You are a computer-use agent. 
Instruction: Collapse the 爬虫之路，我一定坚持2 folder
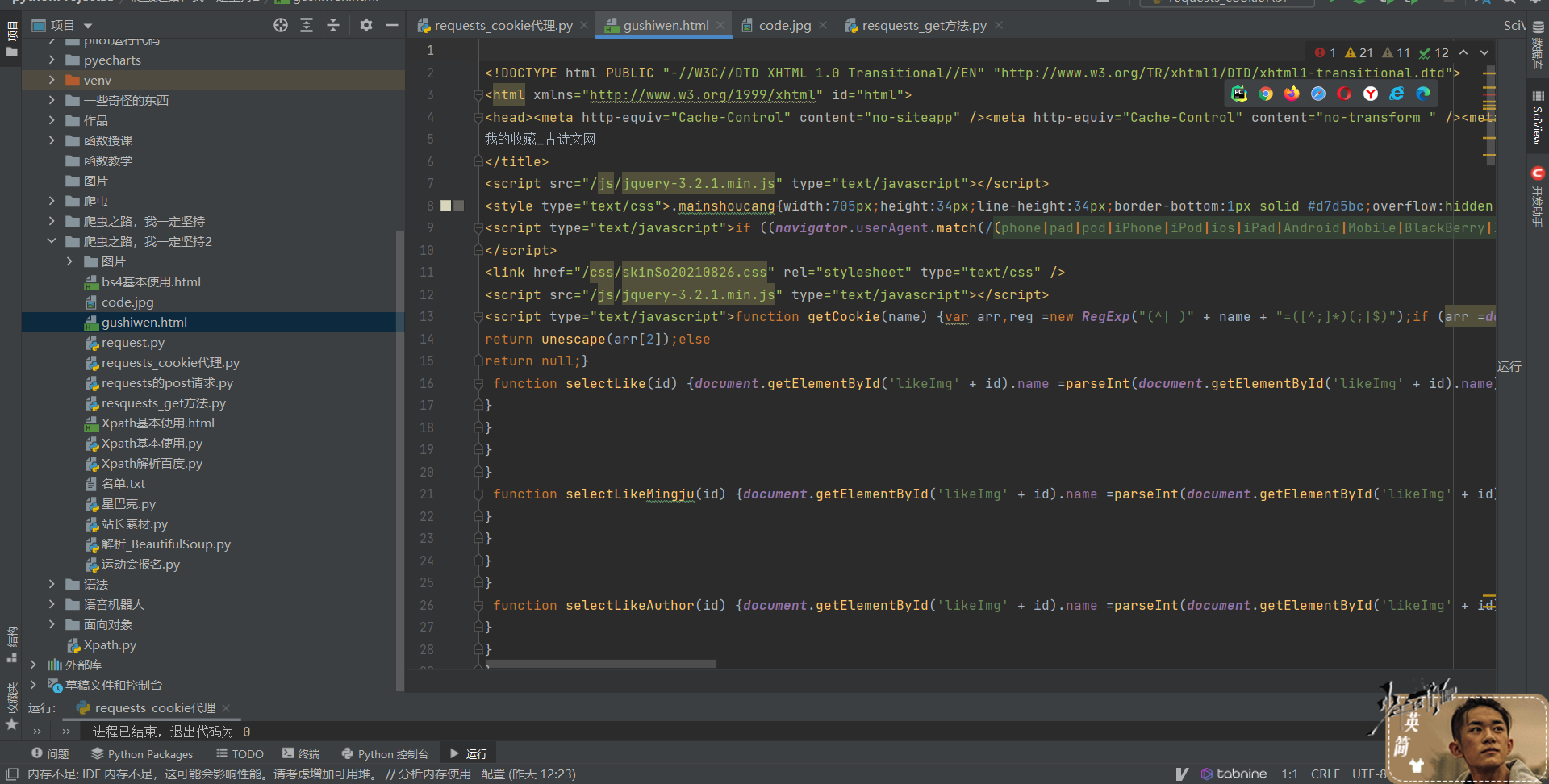pos(52,241)
